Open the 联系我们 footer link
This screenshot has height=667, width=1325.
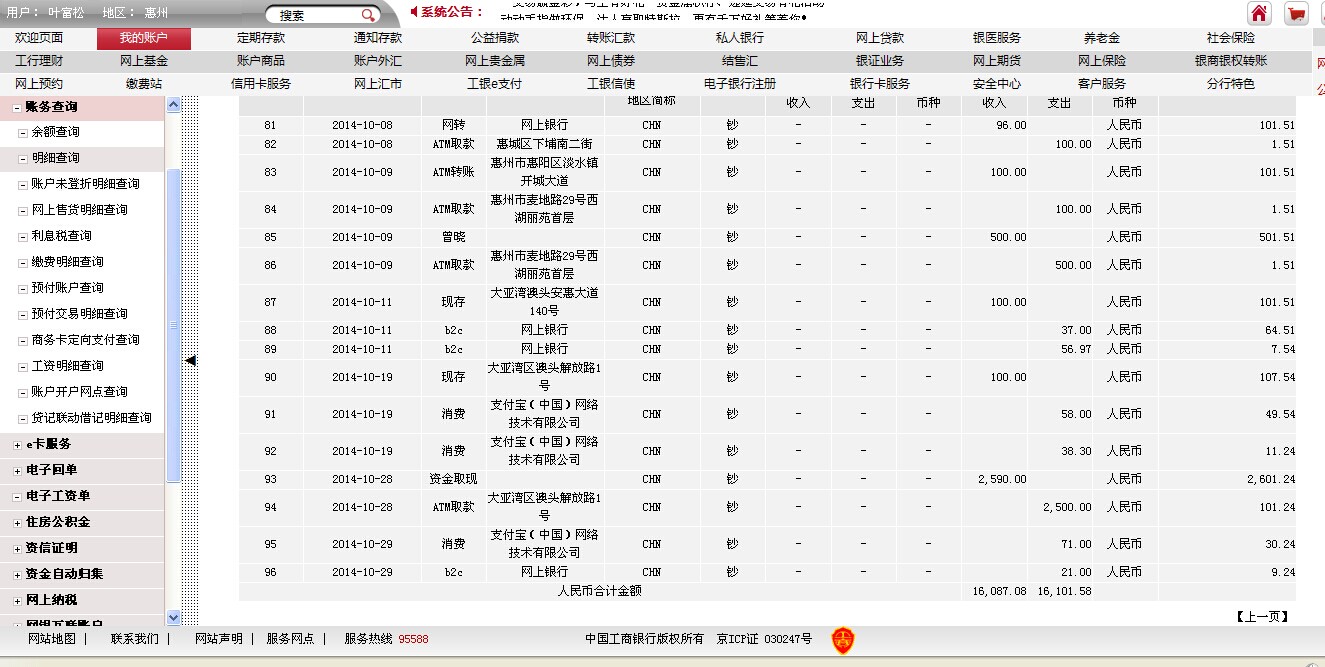click(x=135, y=639)
